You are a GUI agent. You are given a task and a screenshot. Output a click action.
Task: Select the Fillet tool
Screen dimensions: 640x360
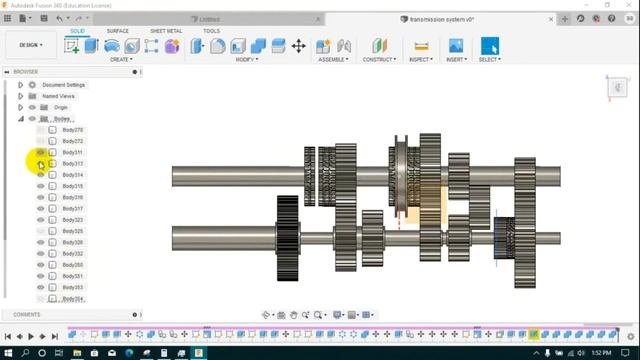[218, 46]
